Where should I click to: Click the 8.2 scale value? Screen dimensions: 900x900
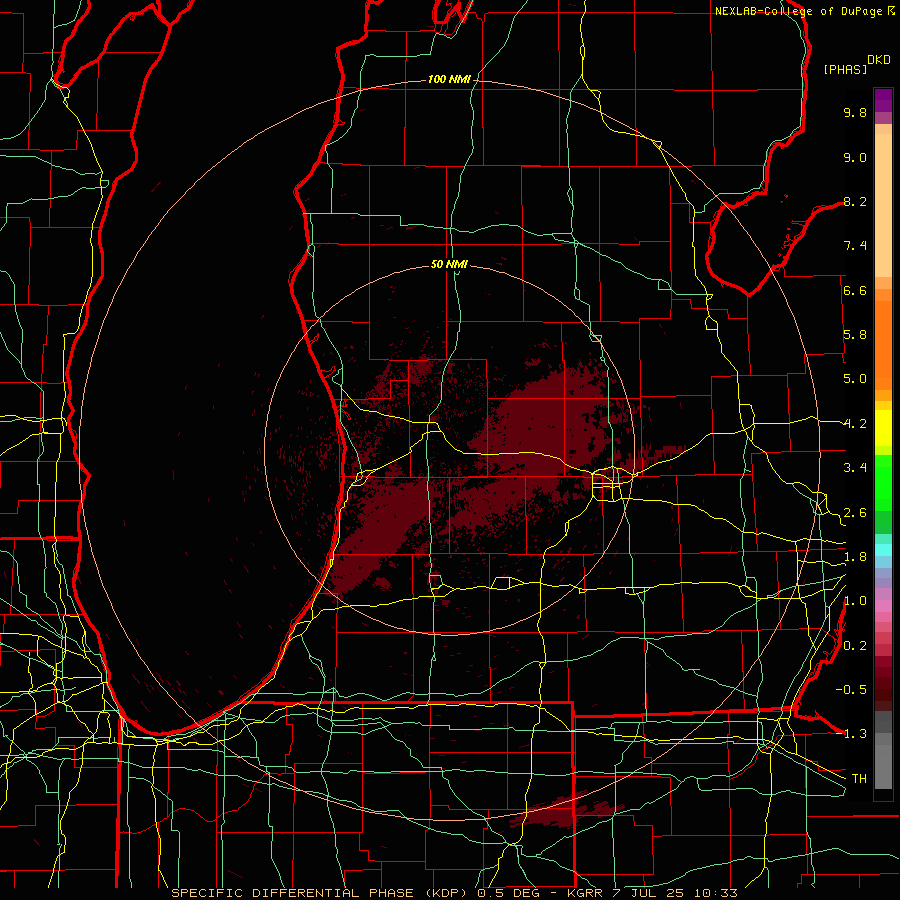pyautogui.click(x=855, y=201)
